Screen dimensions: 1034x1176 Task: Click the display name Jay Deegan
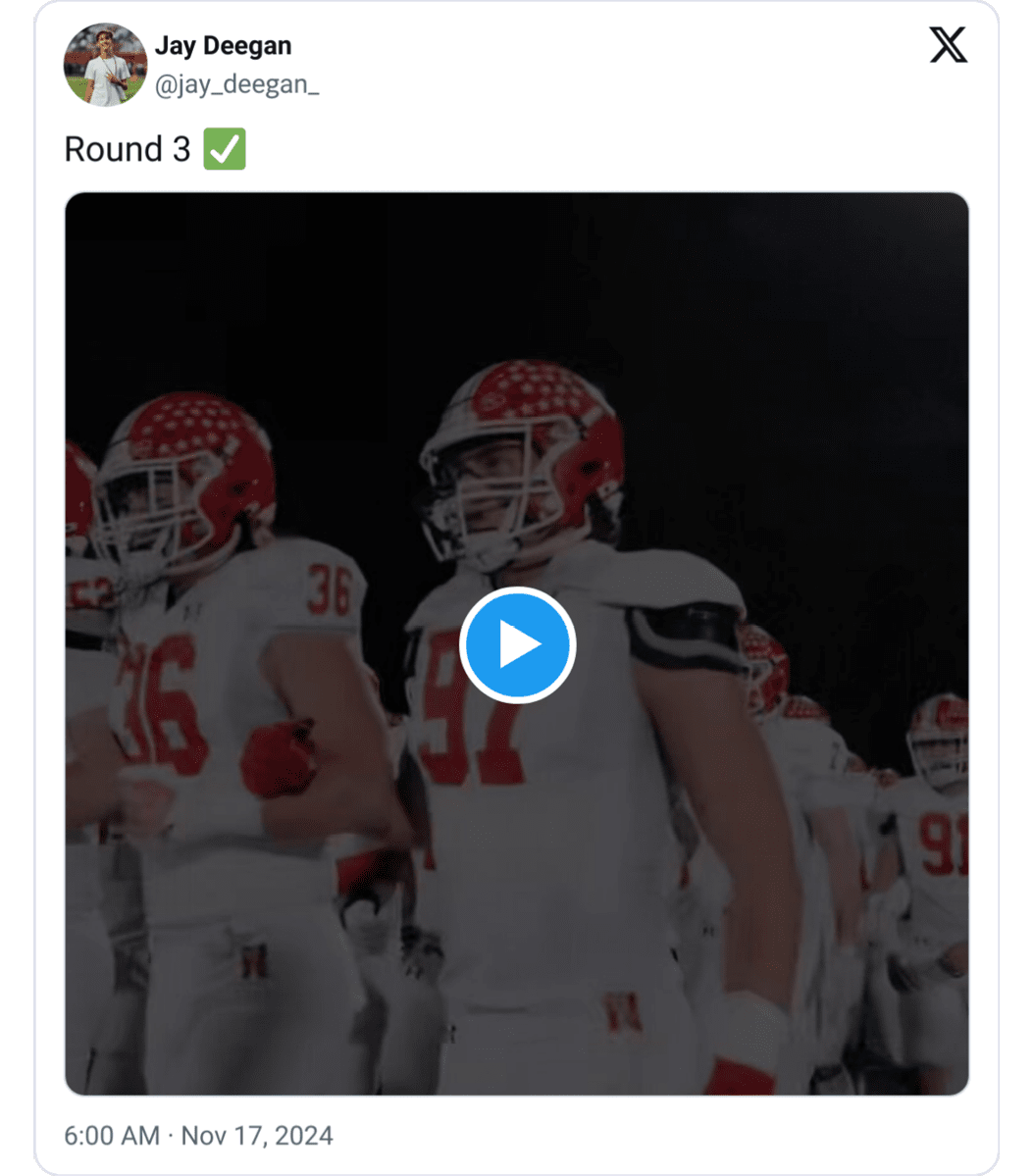click(x=223, y=46)
